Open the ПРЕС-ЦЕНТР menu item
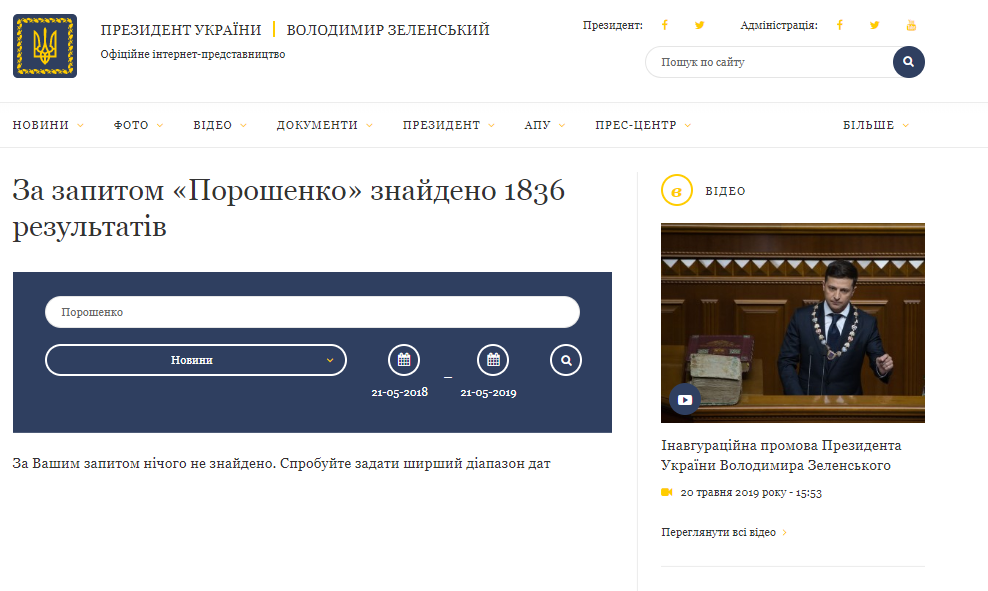Viewport: 988px width, 591px height. pyautogui.click(x=642, y=126)
